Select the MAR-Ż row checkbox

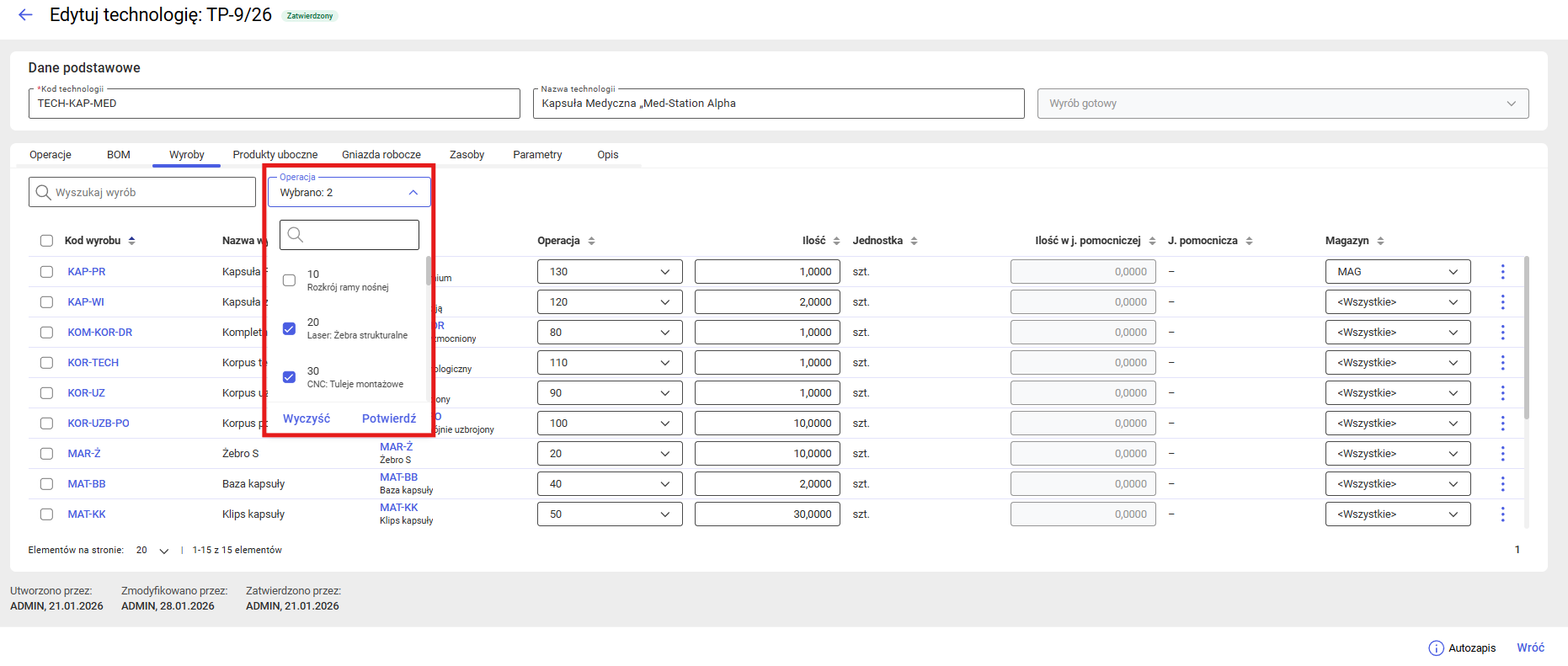click(x=46, y=454)
